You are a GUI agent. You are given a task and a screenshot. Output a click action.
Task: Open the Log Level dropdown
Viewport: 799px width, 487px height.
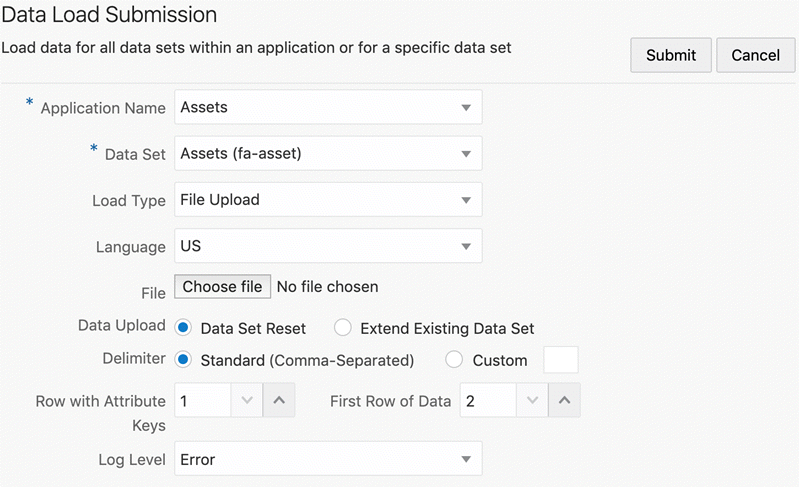click(328, 460)
